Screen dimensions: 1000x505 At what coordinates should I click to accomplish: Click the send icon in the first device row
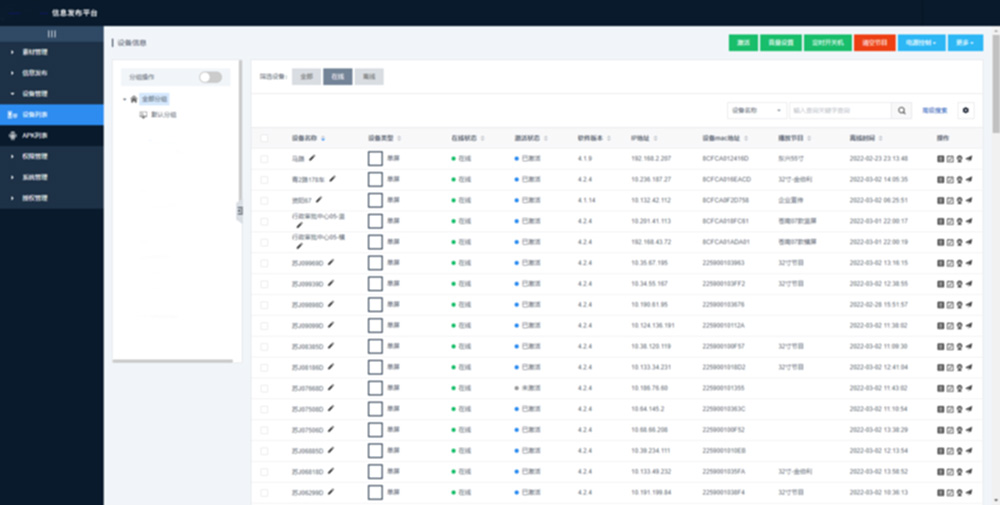pos(969,159)
